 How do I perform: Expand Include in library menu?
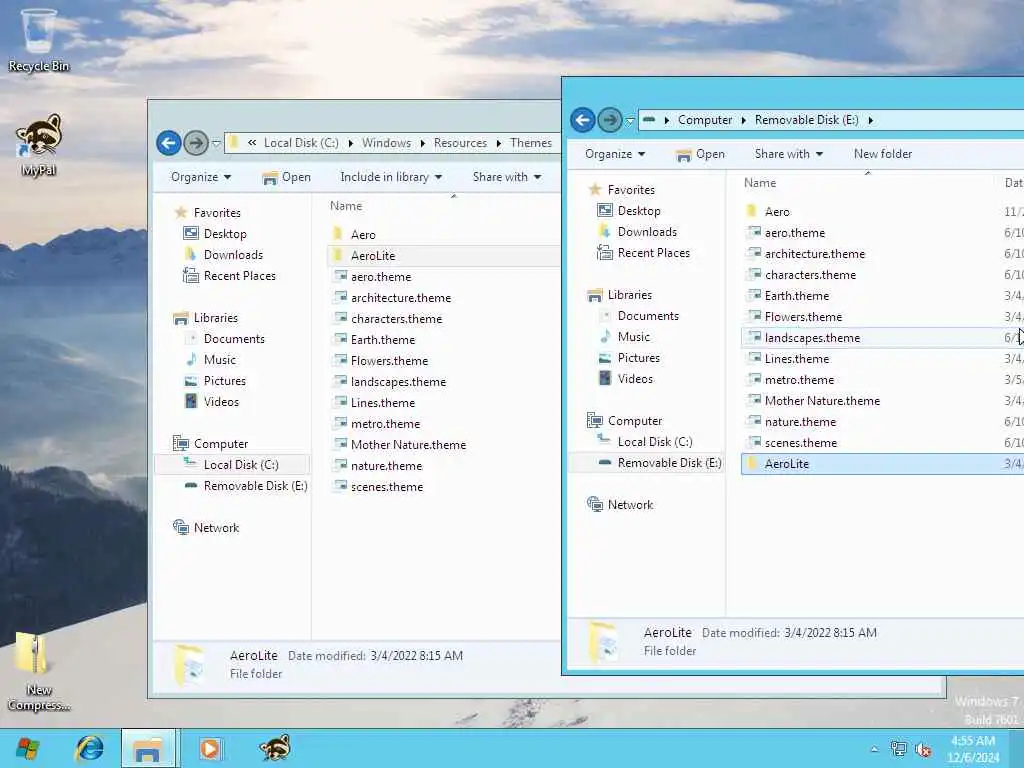391,177
